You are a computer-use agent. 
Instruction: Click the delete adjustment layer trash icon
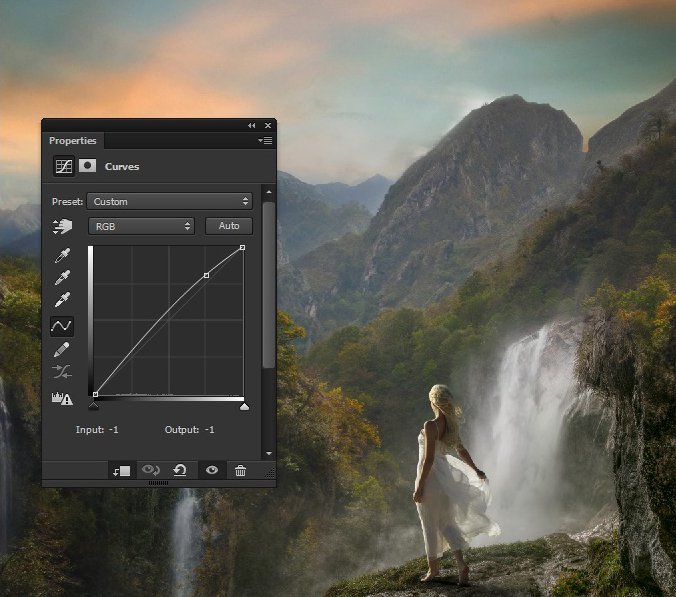click(x=240, y=470)
